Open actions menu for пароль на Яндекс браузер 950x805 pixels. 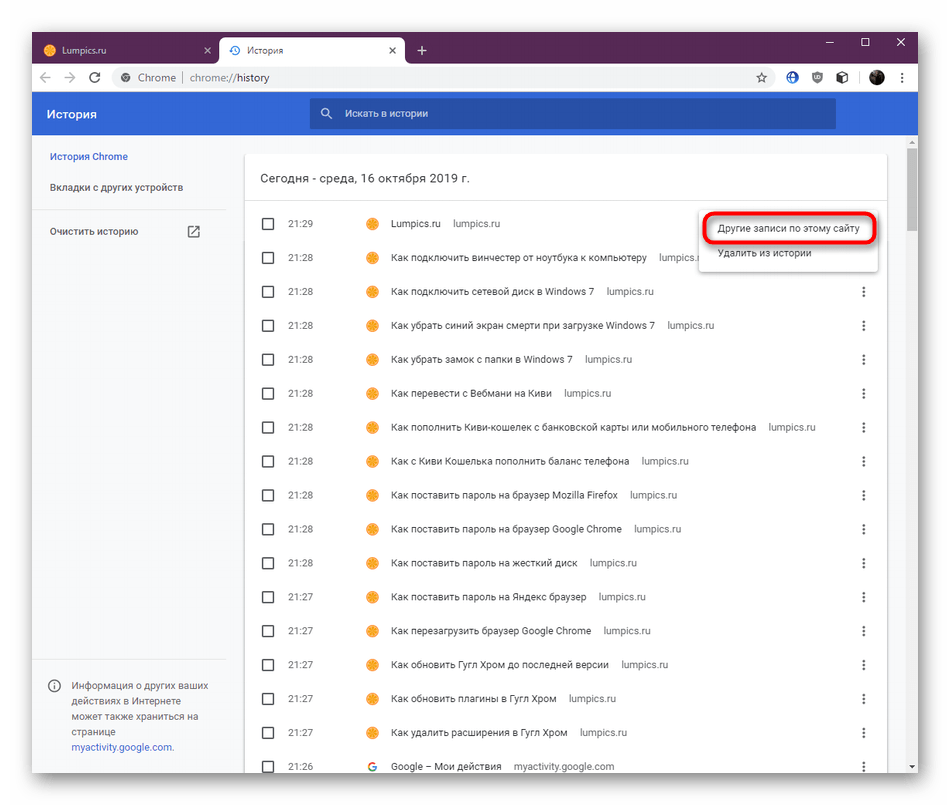tap(863, 597)
